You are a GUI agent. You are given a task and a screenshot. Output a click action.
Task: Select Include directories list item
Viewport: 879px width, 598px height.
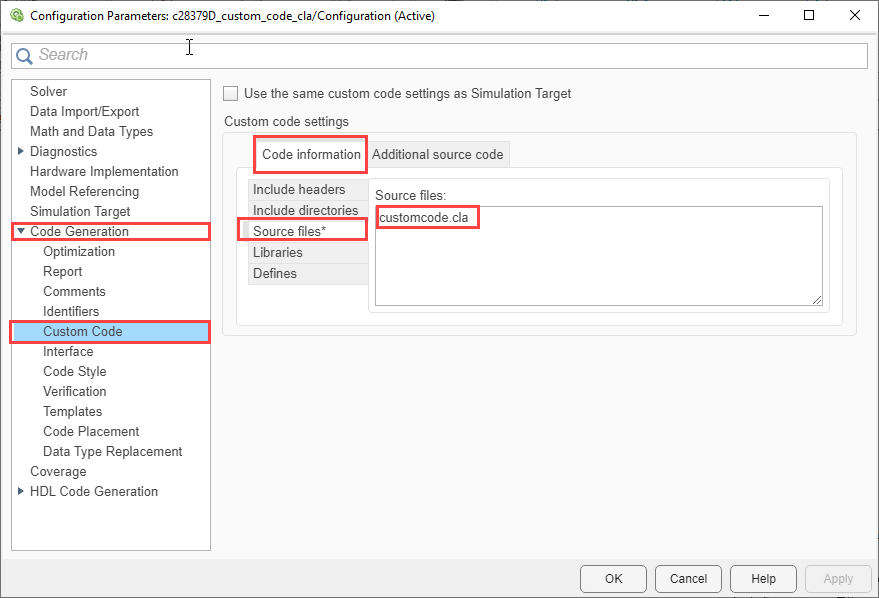[305, 210]
